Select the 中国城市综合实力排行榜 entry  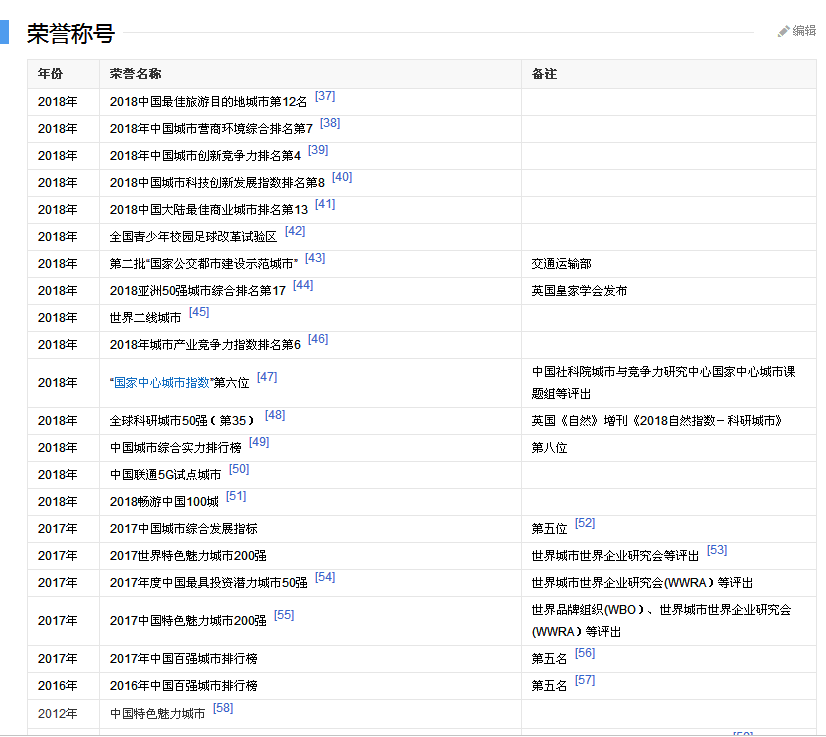(x=175, y=448)
